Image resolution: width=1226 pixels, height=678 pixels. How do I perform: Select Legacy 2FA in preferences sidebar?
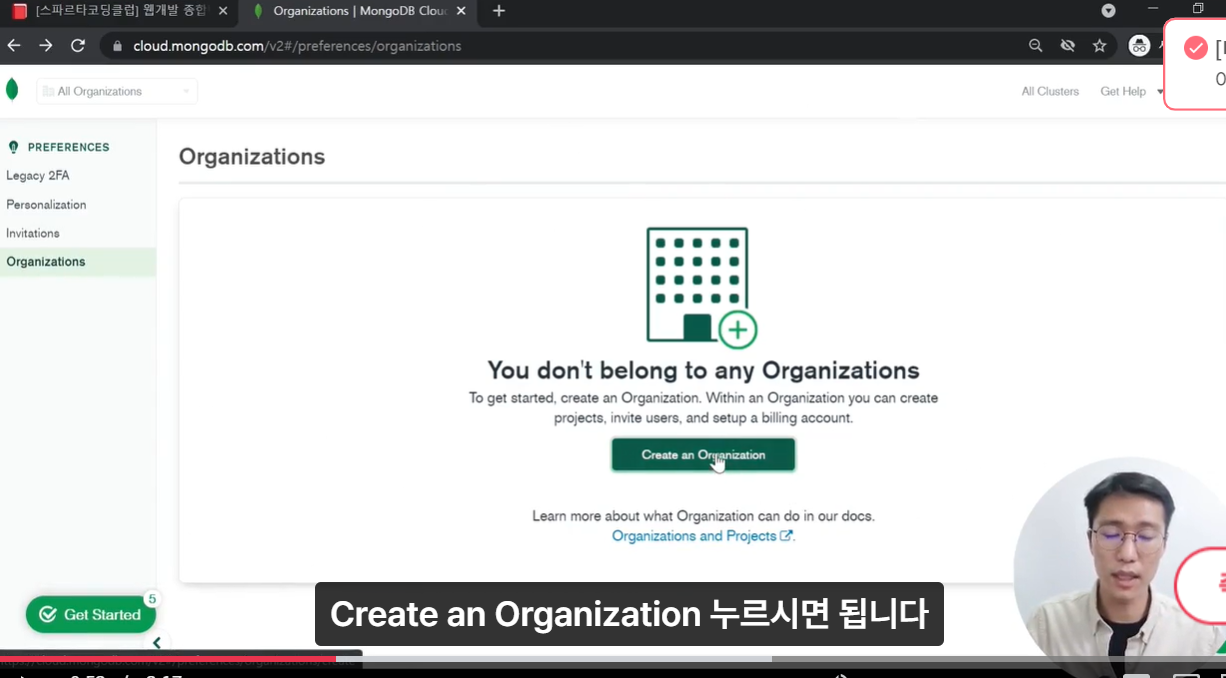[38, 175]
